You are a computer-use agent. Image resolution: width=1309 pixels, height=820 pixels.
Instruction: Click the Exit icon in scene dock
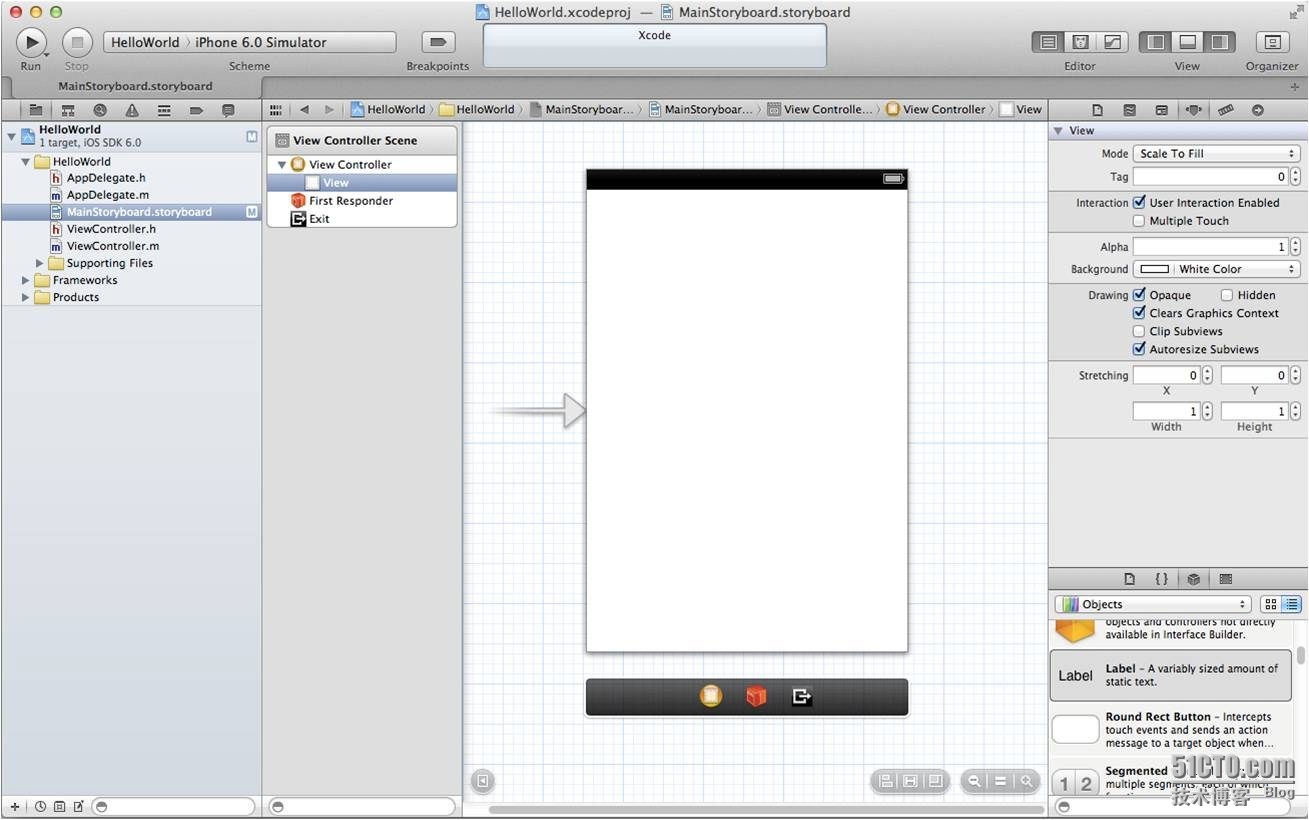pyautogui.click(x=801, y=697)
